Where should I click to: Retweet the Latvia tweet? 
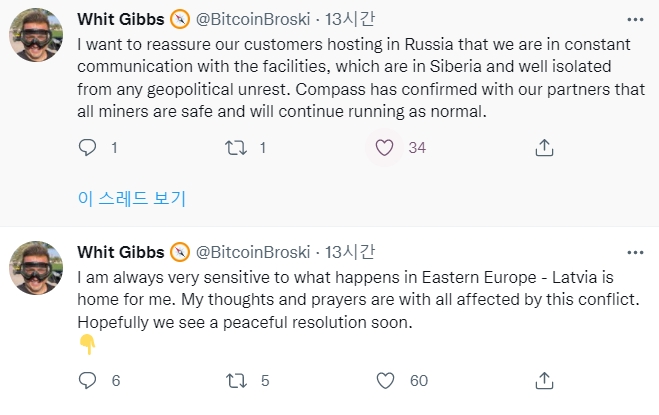234,380
